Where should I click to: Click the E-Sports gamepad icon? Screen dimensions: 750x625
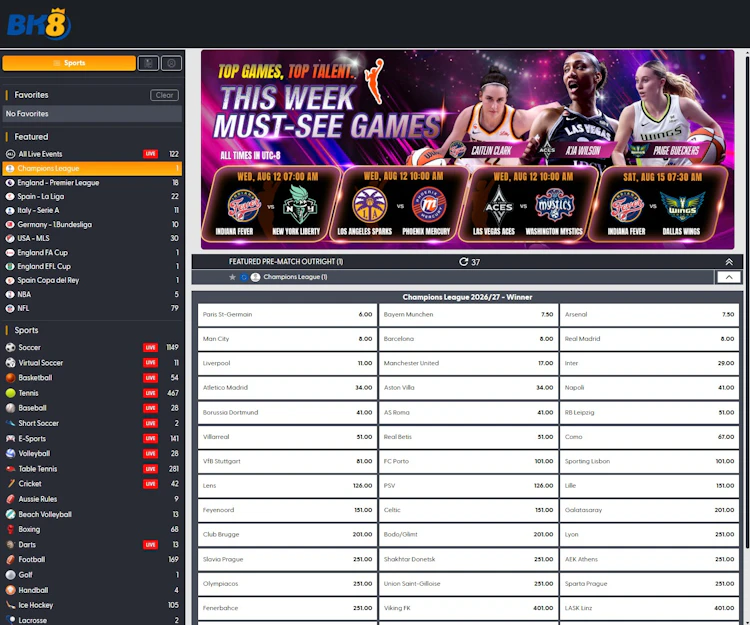(x=11, y=439)
